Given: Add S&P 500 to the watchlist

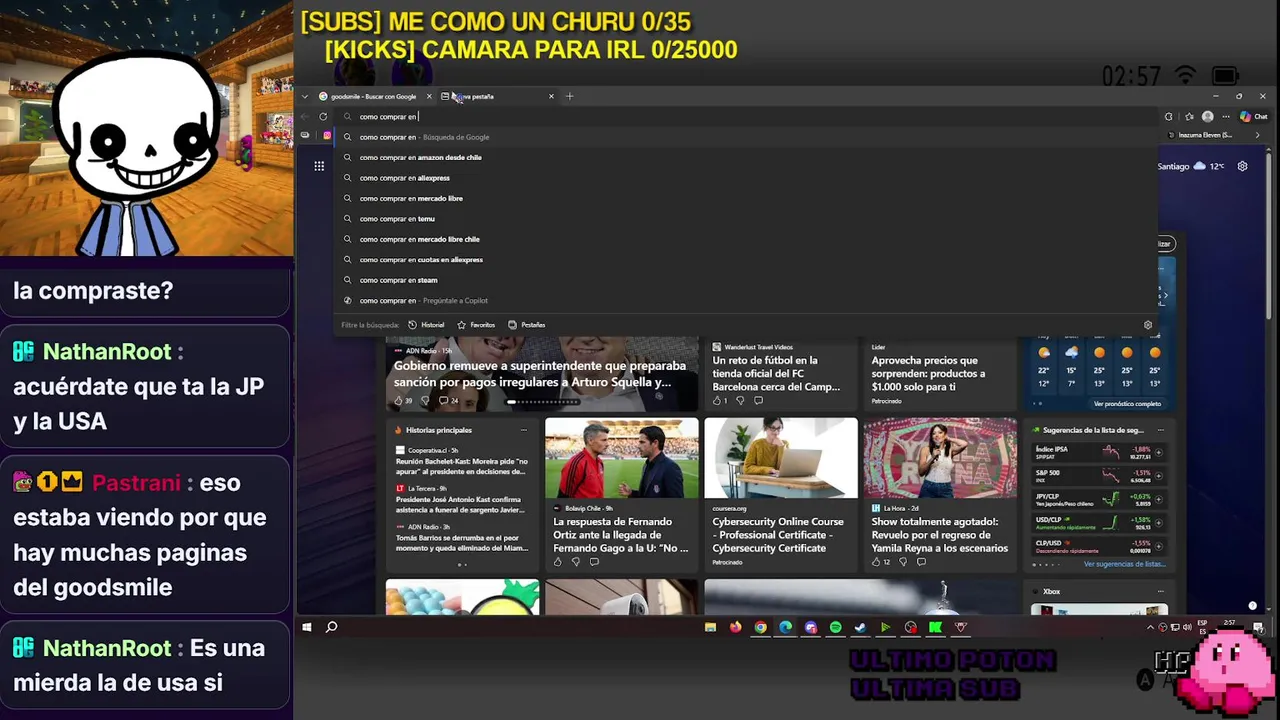Looking at the screenshot, I should (x=1159, y=476).
